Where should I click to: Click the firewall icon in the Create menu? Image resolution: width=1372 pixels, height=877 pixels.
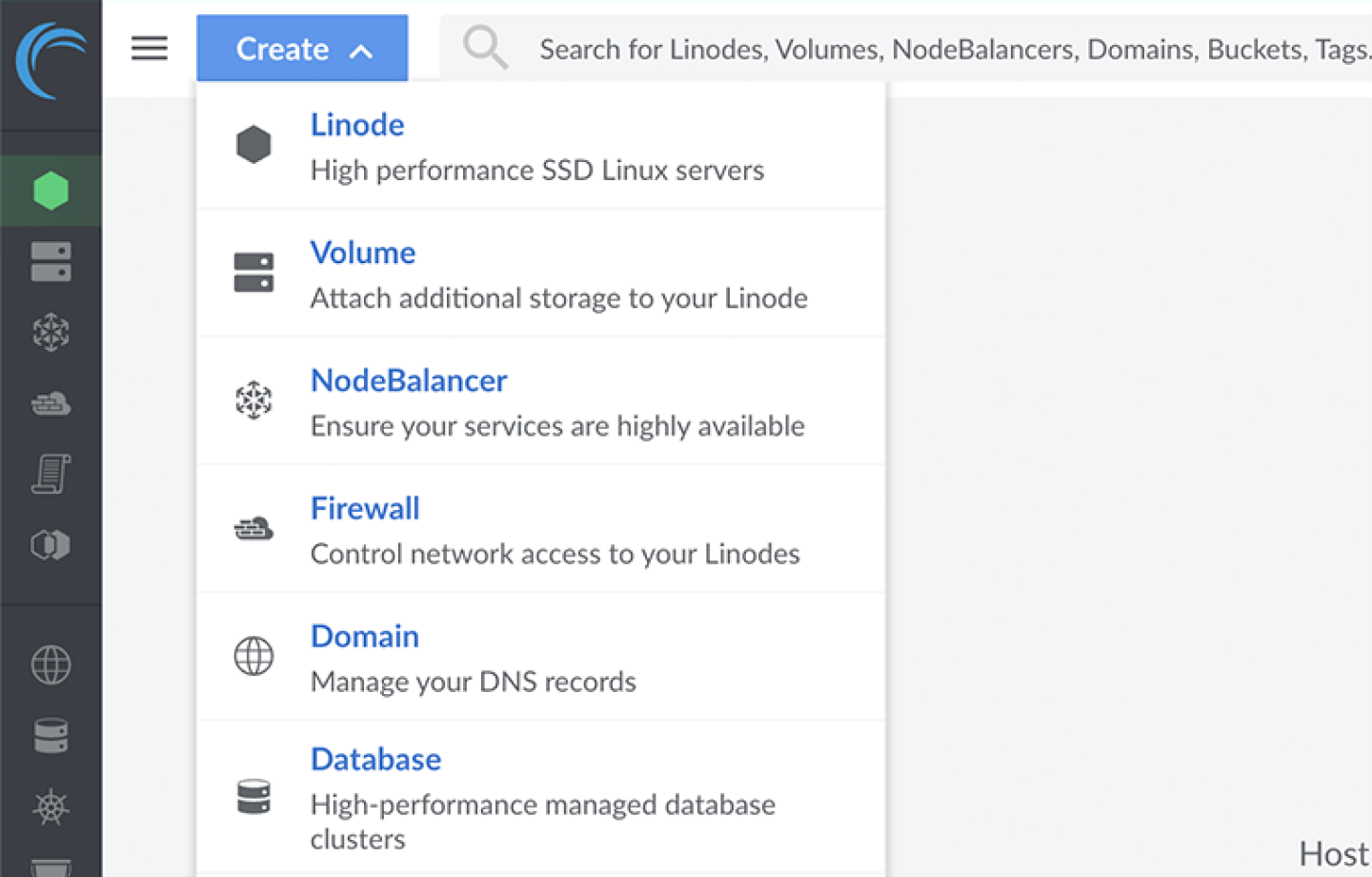(253, 528)
